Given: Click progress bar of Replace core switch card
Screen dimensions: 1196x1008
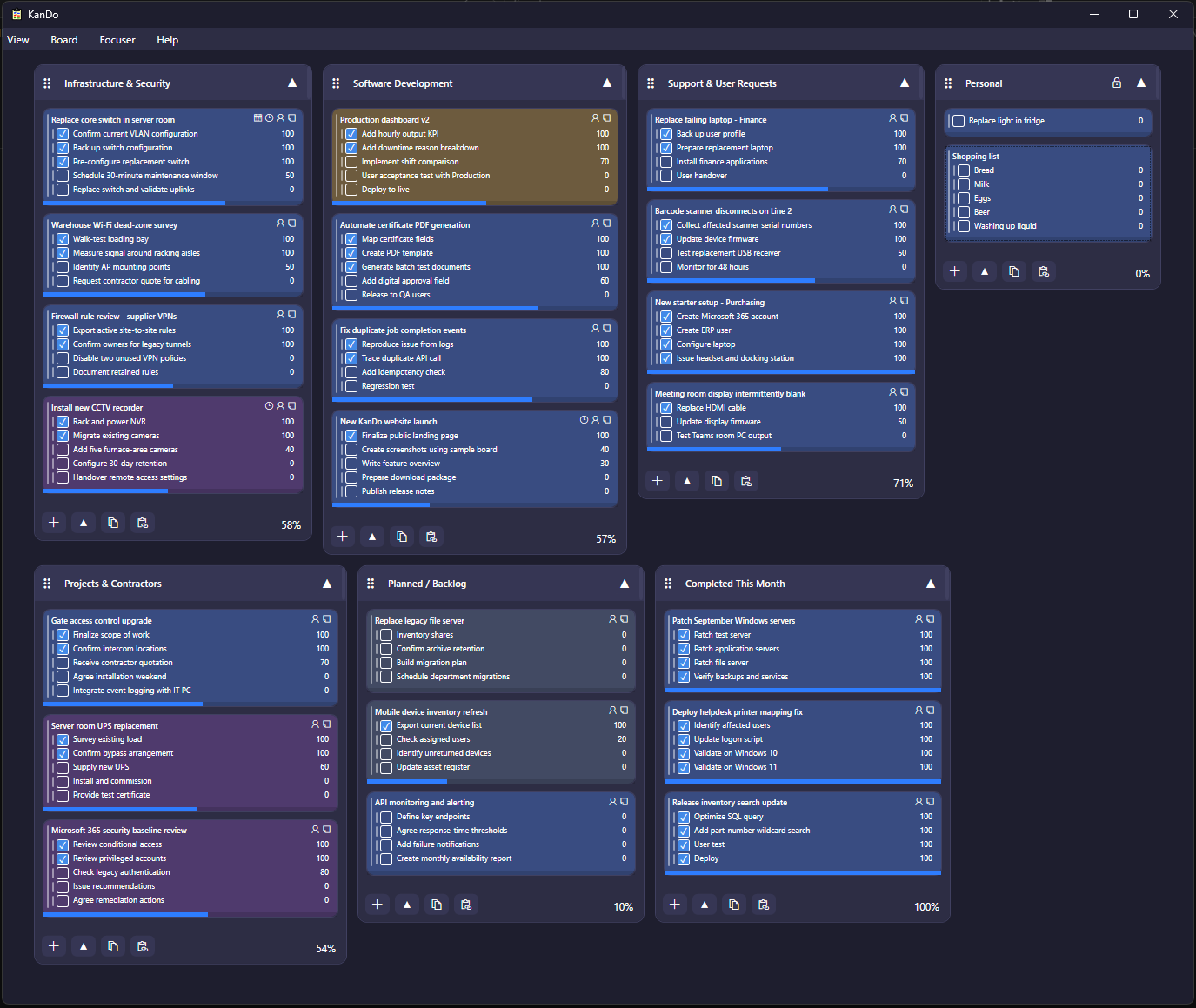Looking at the screenshot, I should coord(173,203).
